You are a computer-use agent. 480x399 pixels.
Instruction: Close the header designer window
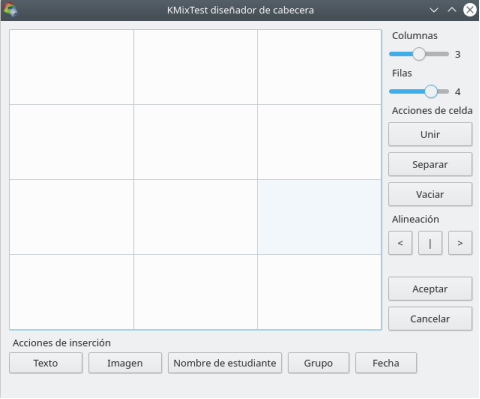point(470,10)
